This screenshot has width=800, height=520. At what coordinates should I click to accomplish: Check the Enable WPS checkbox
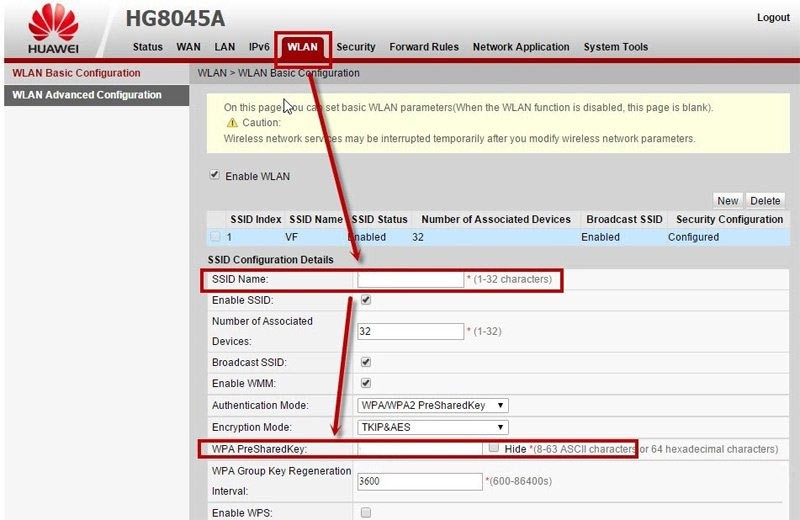pos(366,512)
